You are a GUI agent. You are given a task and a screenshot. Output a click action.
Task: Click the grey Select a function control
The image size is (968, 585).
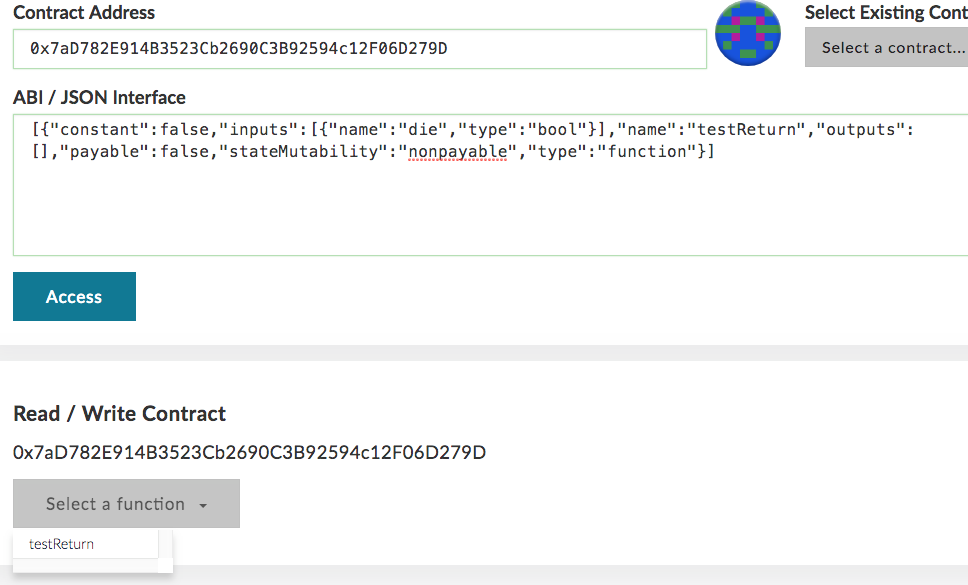[125, 503]
